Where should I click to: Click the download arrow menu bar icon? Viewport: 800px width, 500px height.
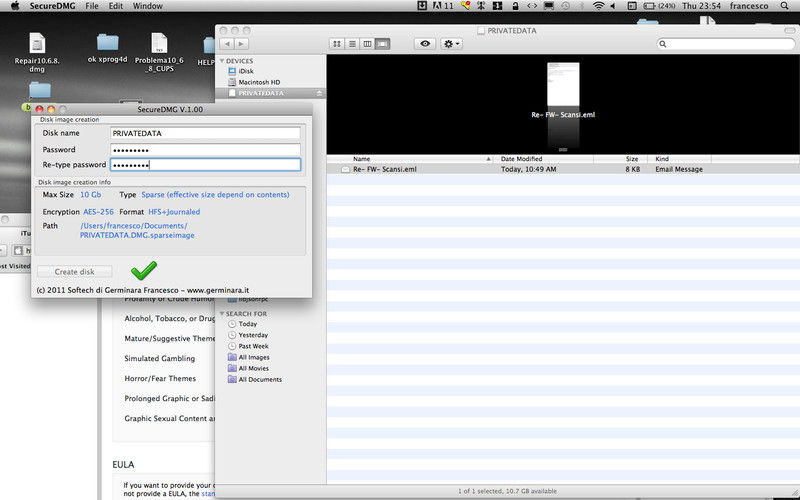[x=422, y=6]
